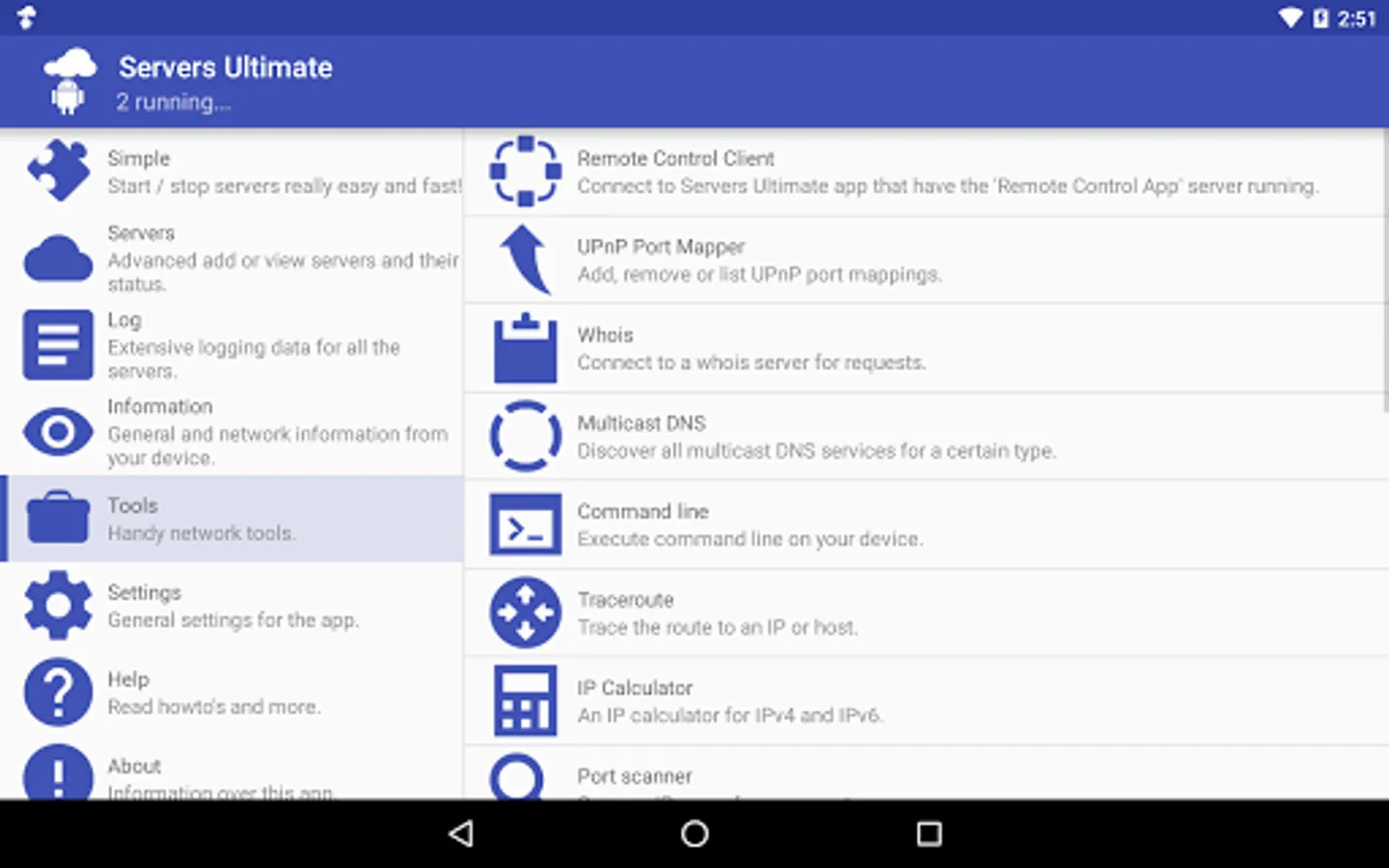This screenshot has width=1389, height=868.
Task: Open the Simple puzzle piece icon
Action: (58, 172)
